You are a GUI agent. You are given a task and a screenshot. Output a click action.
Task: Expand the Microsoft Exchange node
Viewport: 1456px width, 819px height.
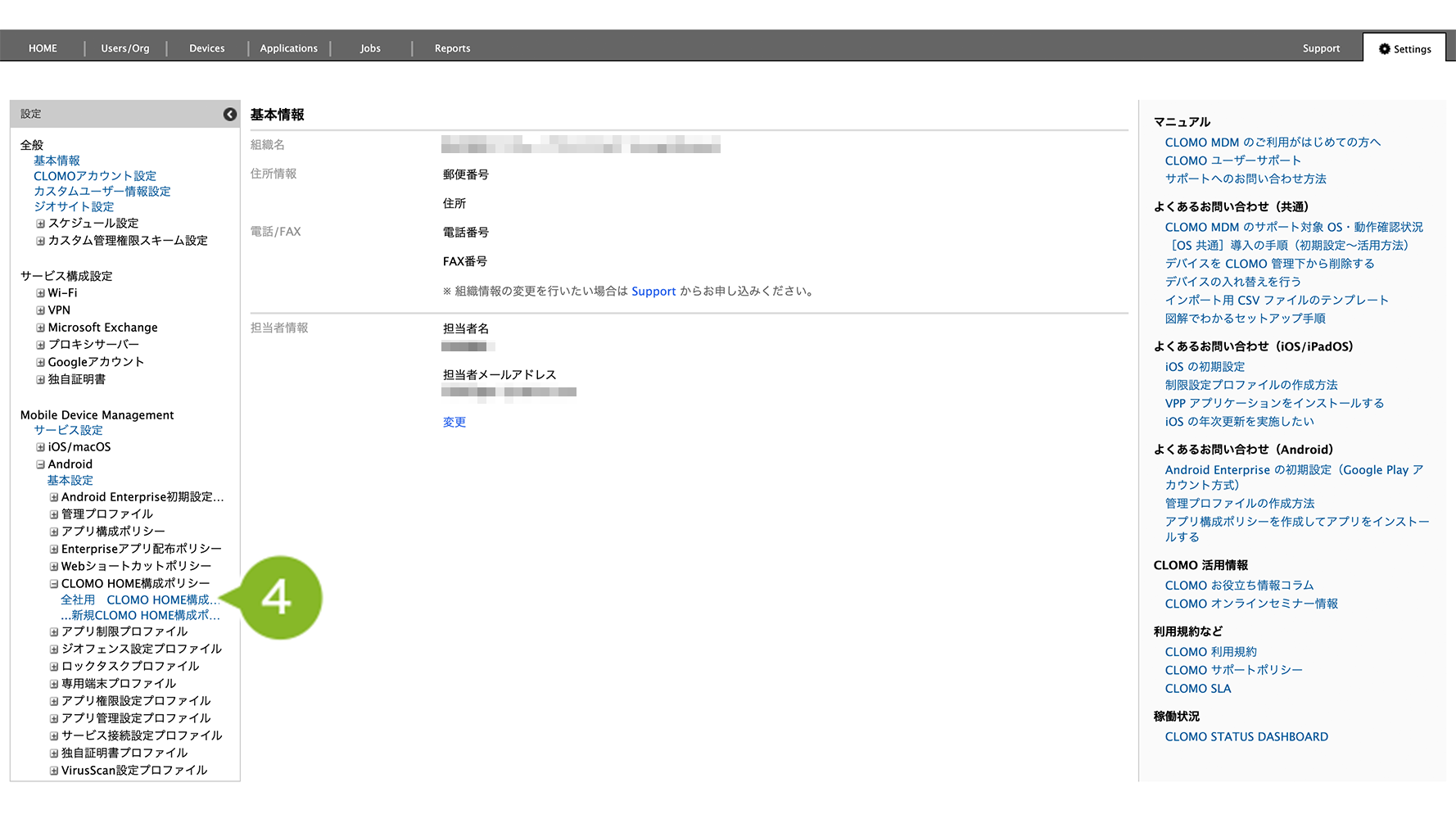click(x=40, y=328)
